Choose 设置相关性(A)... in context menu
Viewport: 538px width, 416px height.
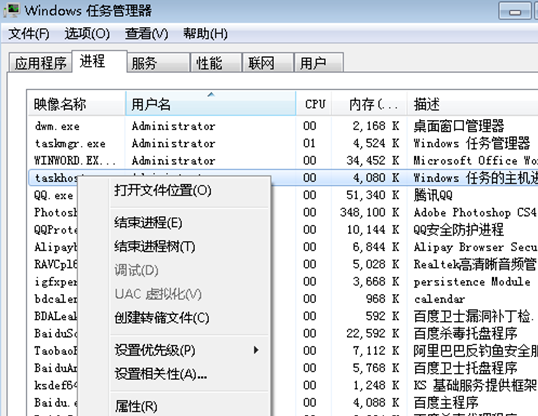[x=161, y=374]
